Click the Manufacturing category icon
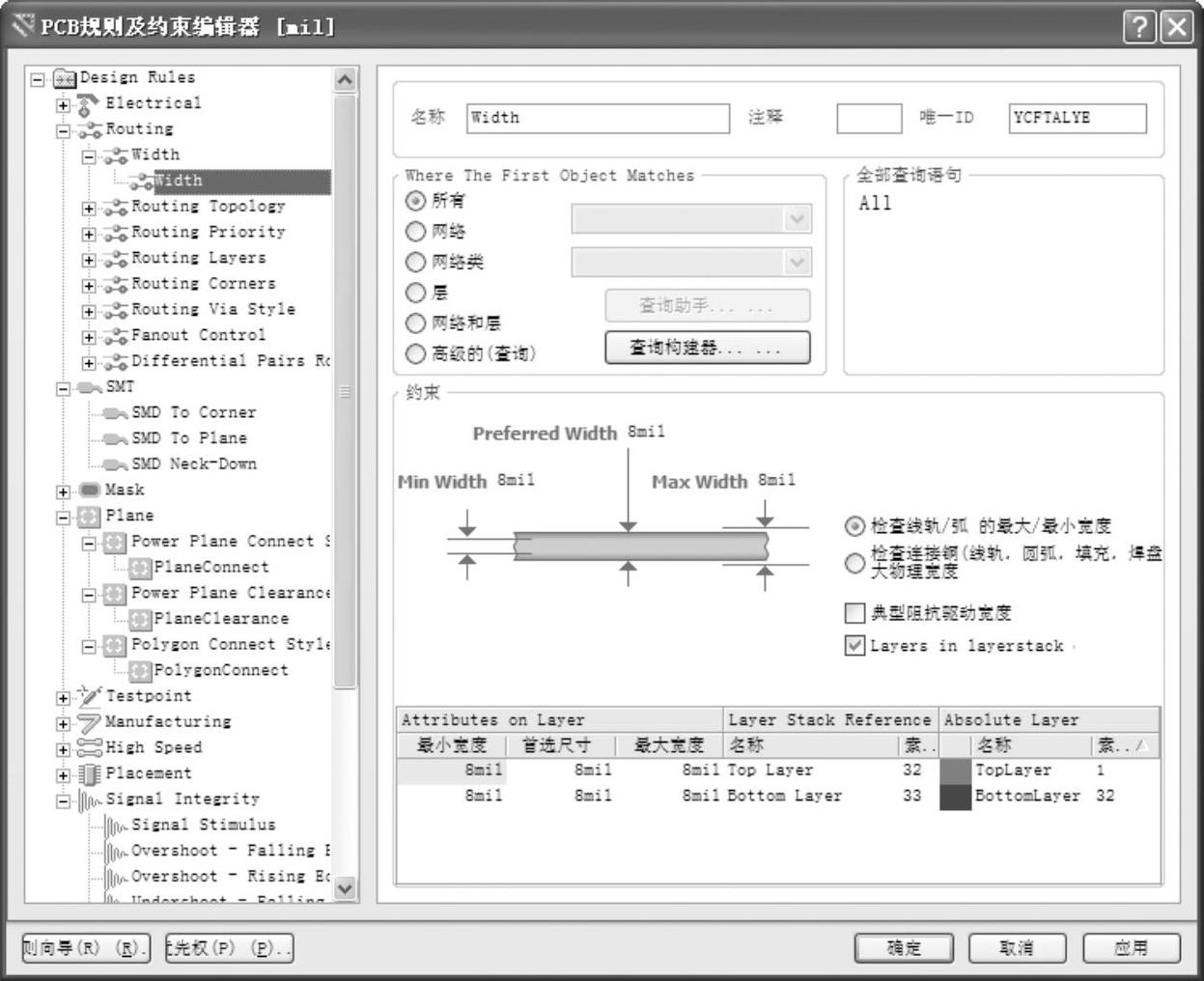This screenshot has height=981, width=1204. coord(89,722)
